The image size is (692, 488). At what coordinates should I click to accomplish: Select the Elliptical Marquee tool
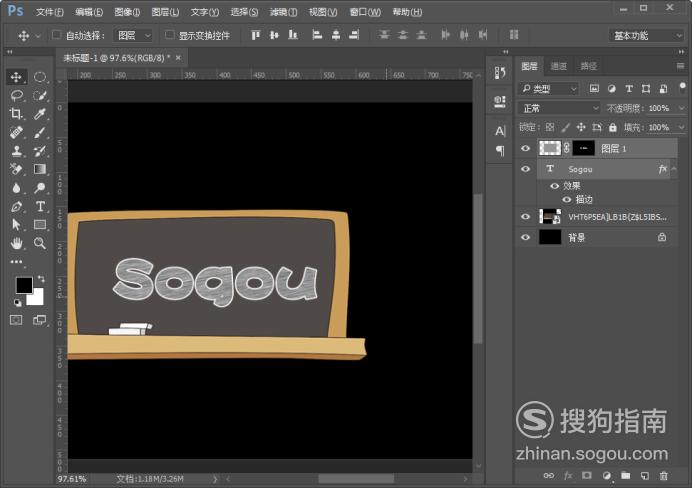40,77
